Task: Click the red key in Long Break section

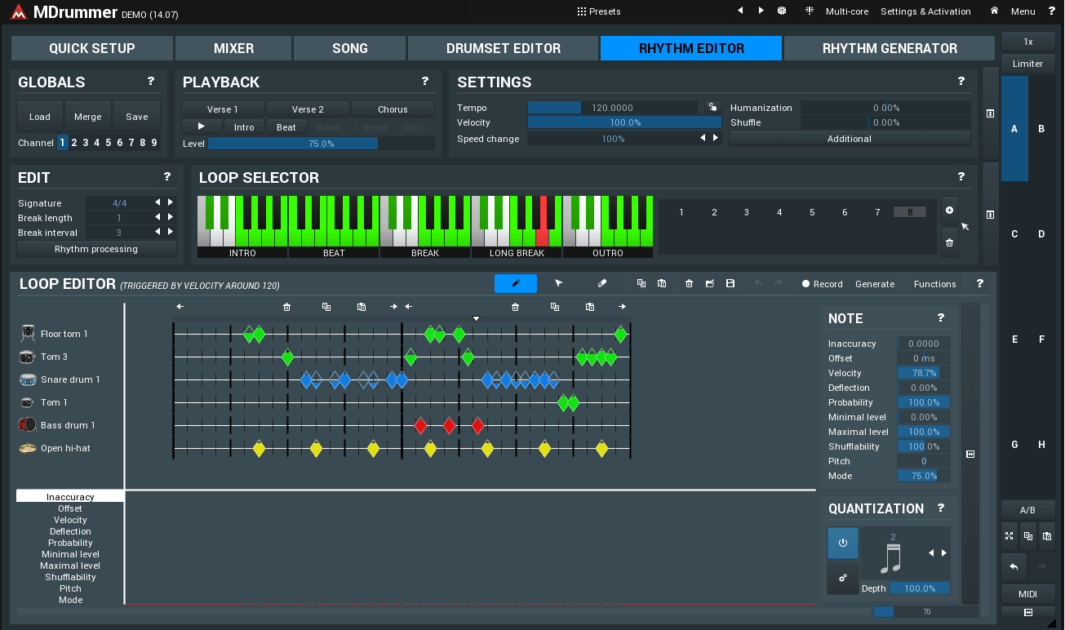Action: pyautogui.click(x=543, y=222)
